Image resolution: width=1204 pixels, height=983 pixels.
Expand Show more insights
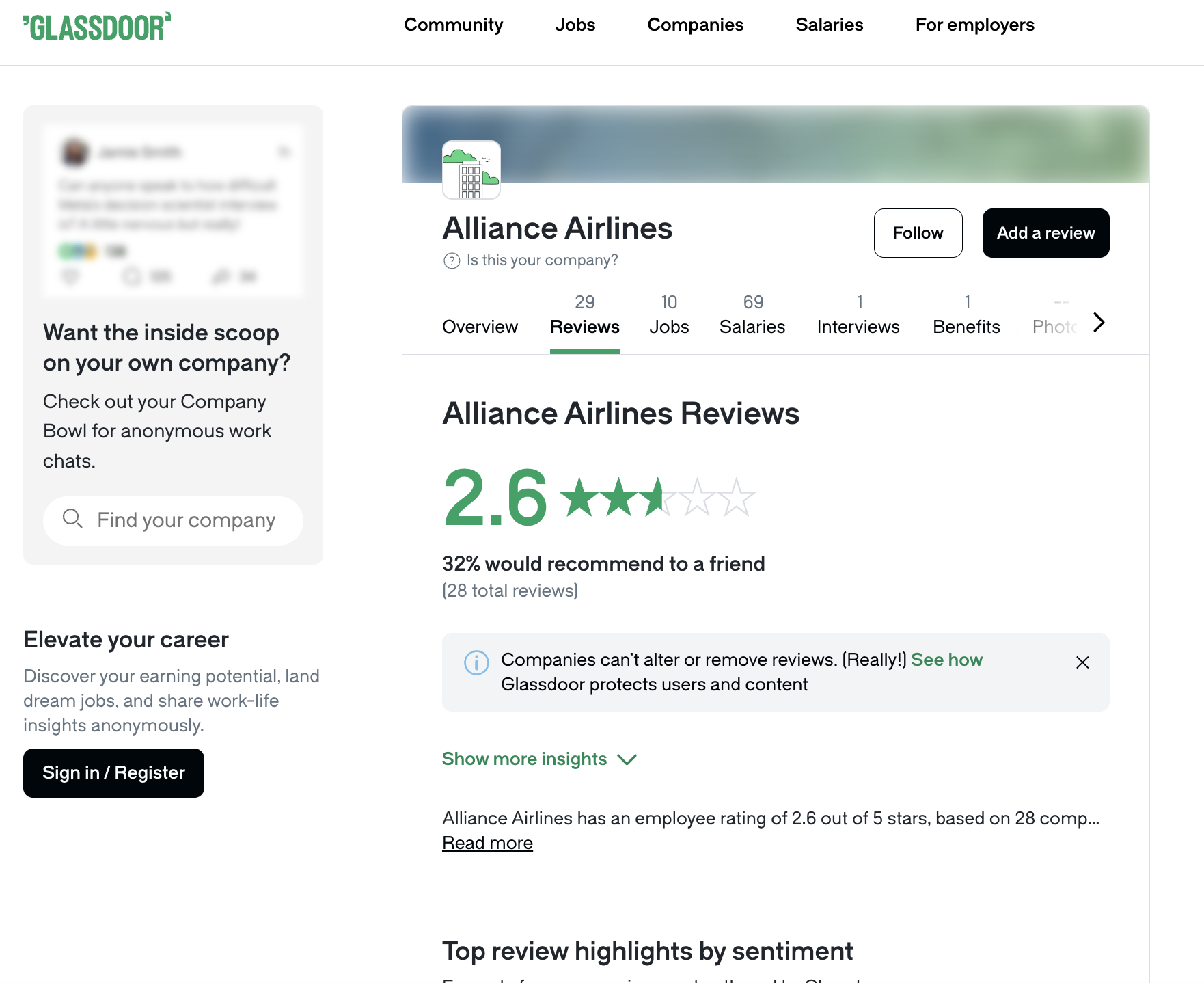point(524,759)
